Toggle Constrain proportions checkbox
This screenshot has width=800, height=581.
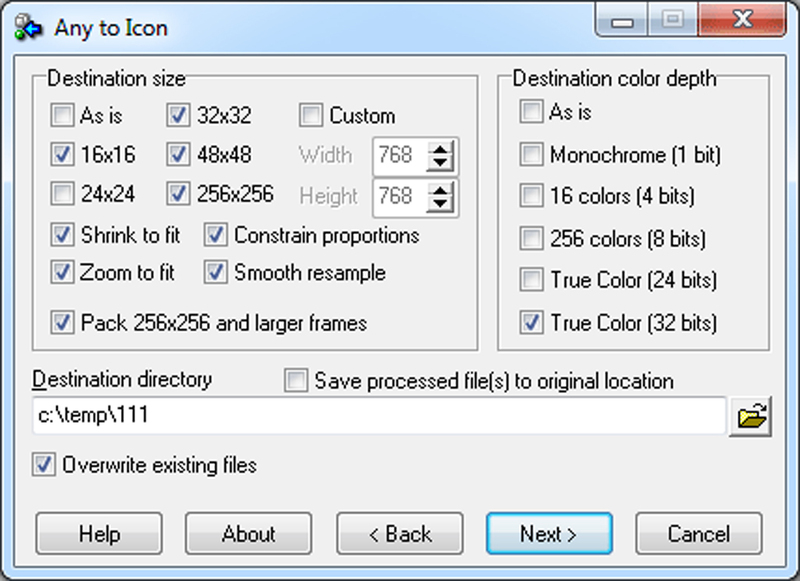(x=215, y=235)
